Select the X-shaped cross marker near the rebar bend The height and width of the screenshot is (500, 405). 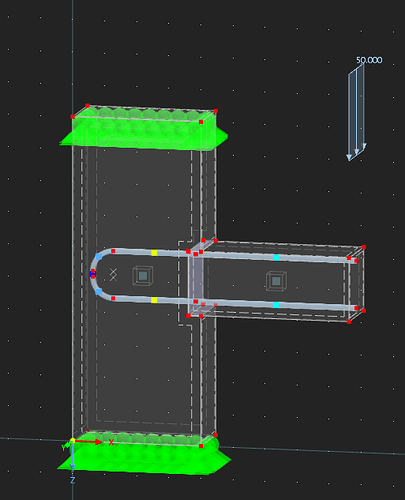(113, 274)
